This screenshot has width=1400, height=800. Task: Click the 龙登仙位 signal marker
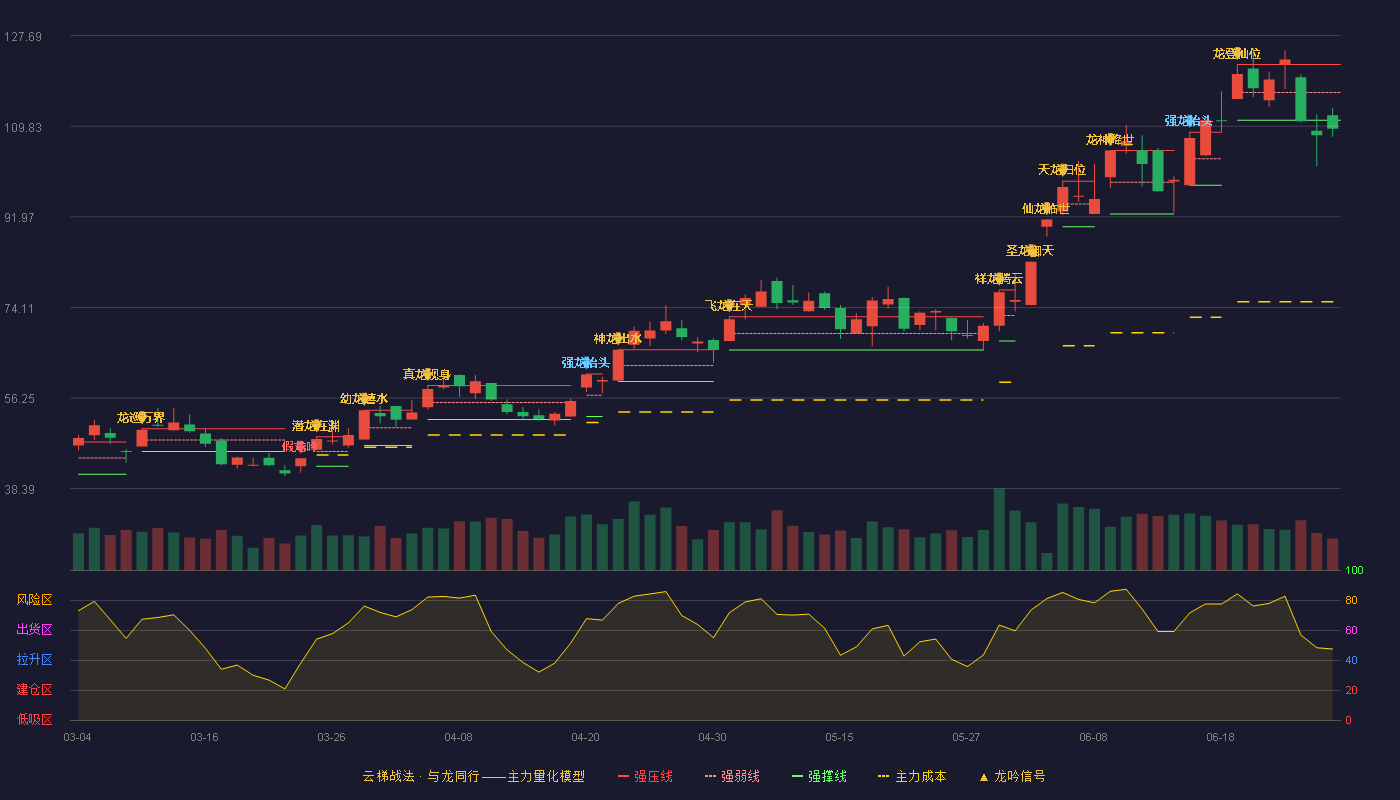point(1237,53)
